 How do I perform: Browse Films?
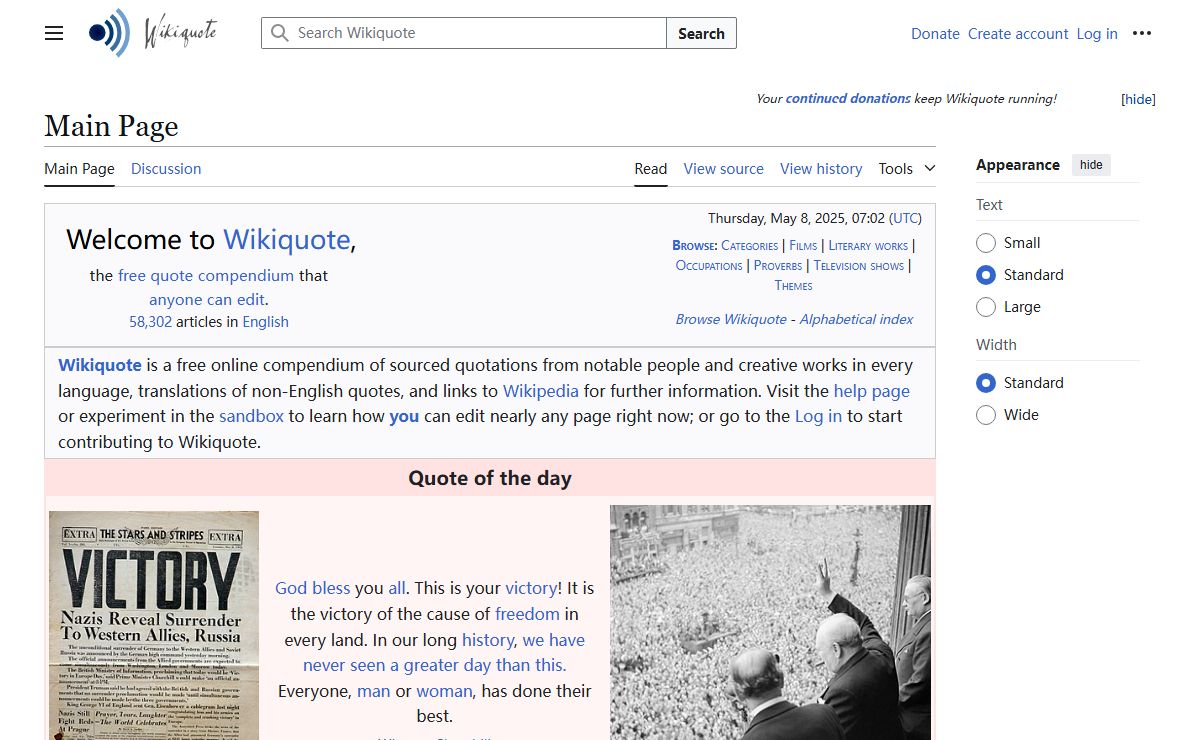[803, 246]
